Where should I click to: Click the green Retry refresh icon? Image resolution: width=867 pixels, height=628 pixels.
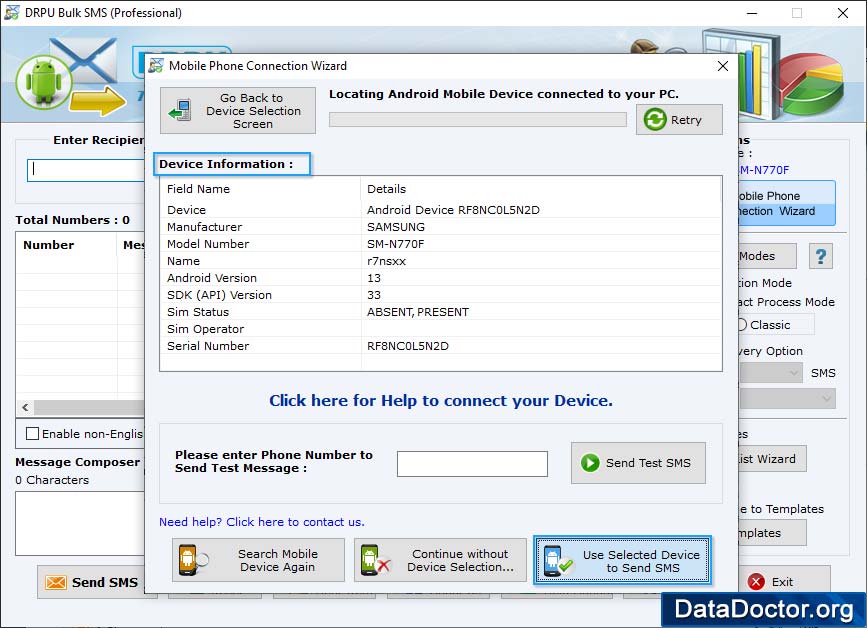coord(655,119)
